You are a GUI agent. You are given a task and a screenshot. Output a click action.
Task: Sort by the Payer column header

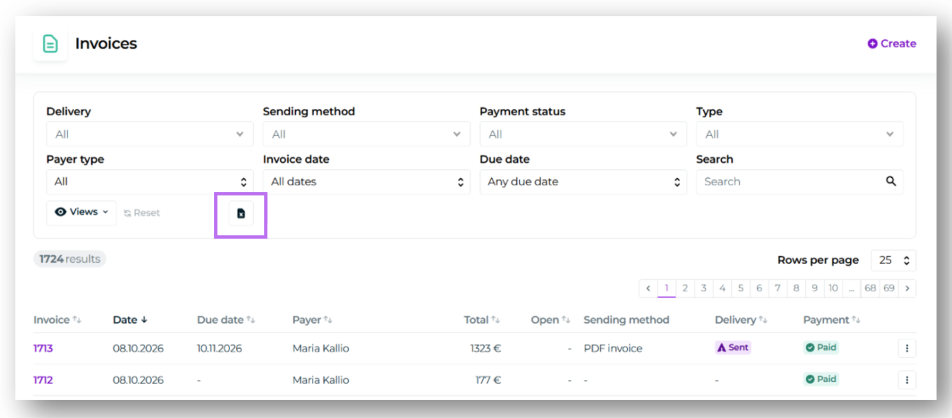(x=312, y=320)
